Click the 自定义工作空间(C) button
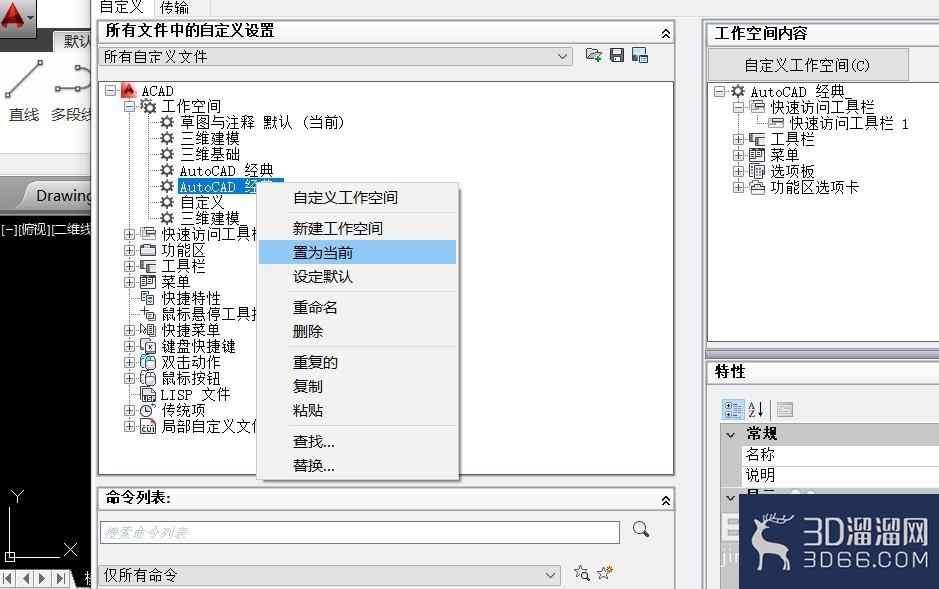 pyautogui.click(x=807, y=65)
